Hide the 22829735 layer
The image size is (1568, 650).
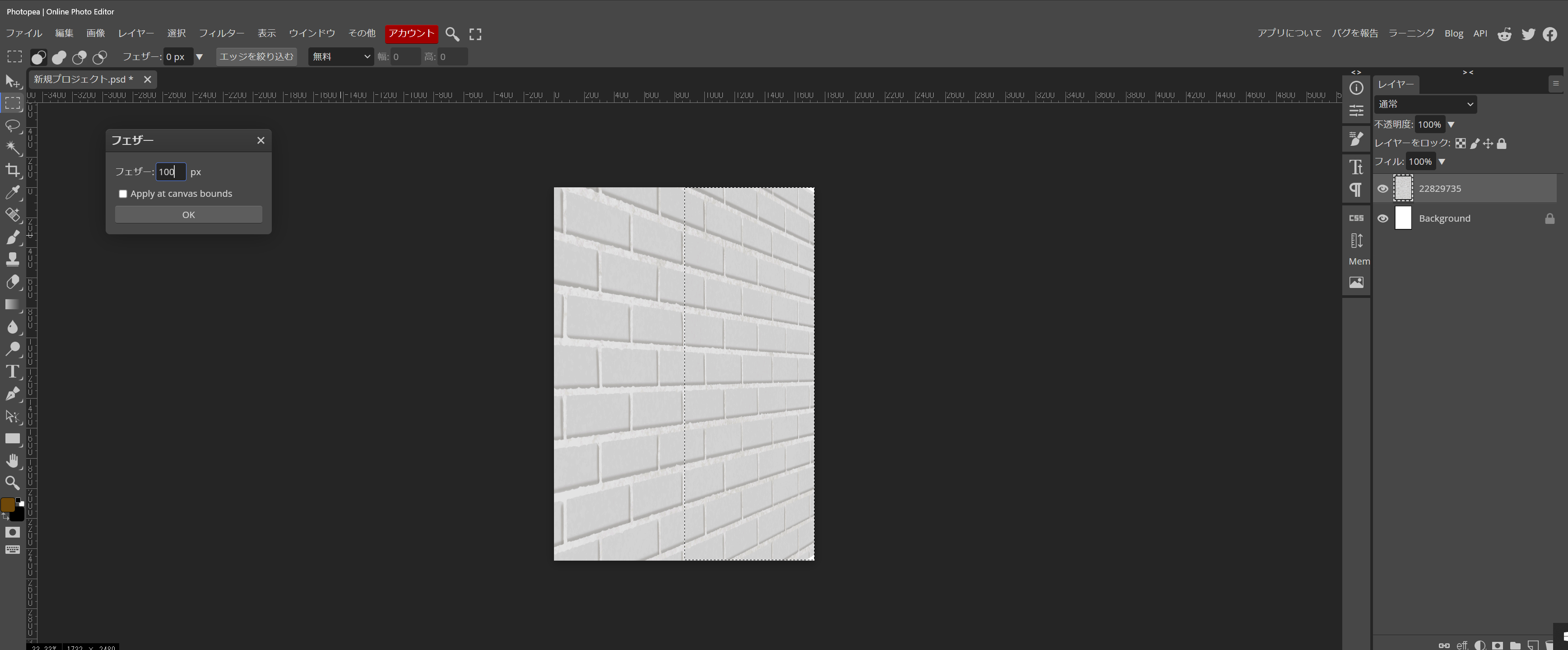(1382, 189)
